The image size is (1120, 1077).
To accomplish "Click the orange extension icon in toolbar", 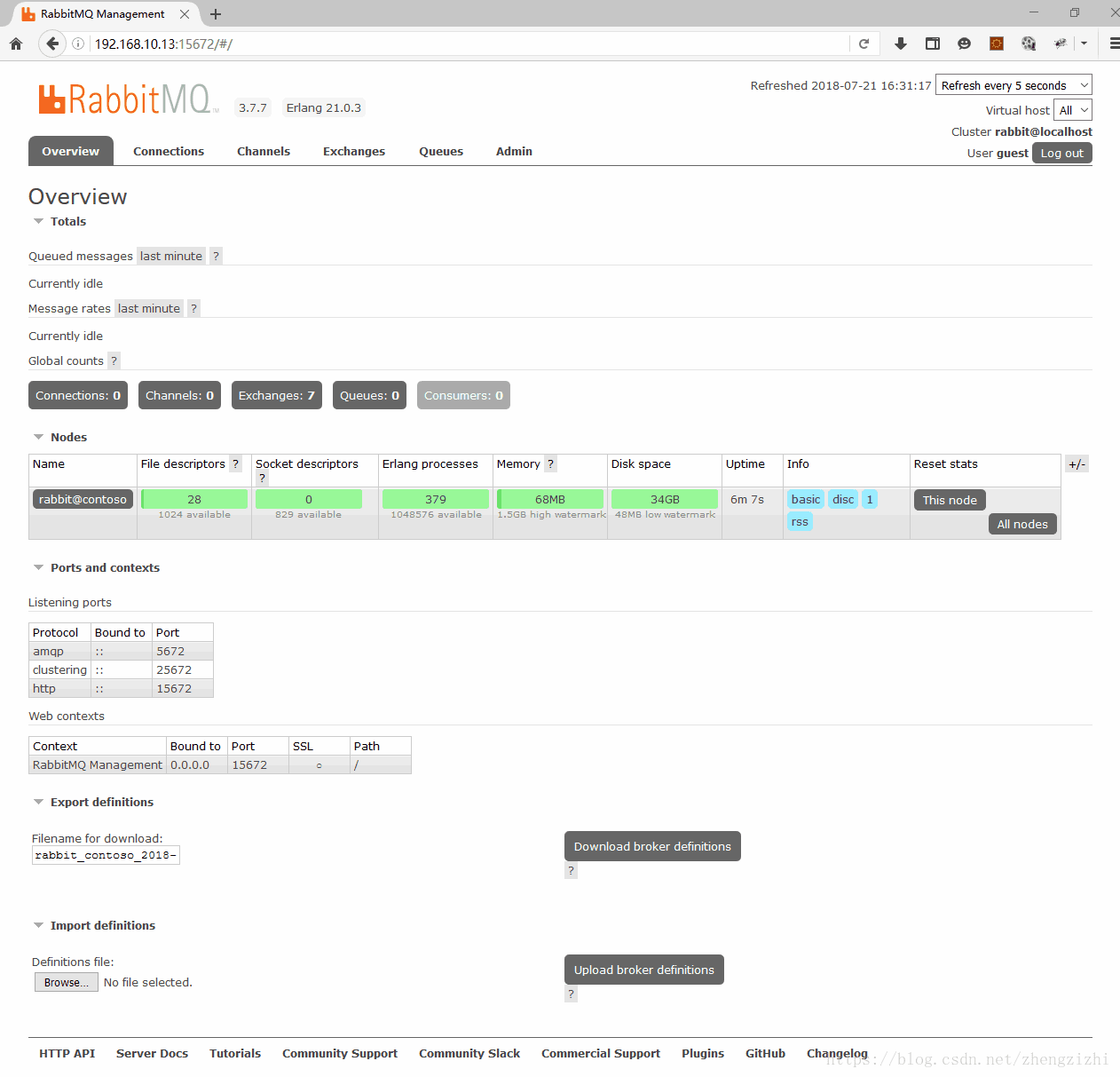I will coord(997,44).
